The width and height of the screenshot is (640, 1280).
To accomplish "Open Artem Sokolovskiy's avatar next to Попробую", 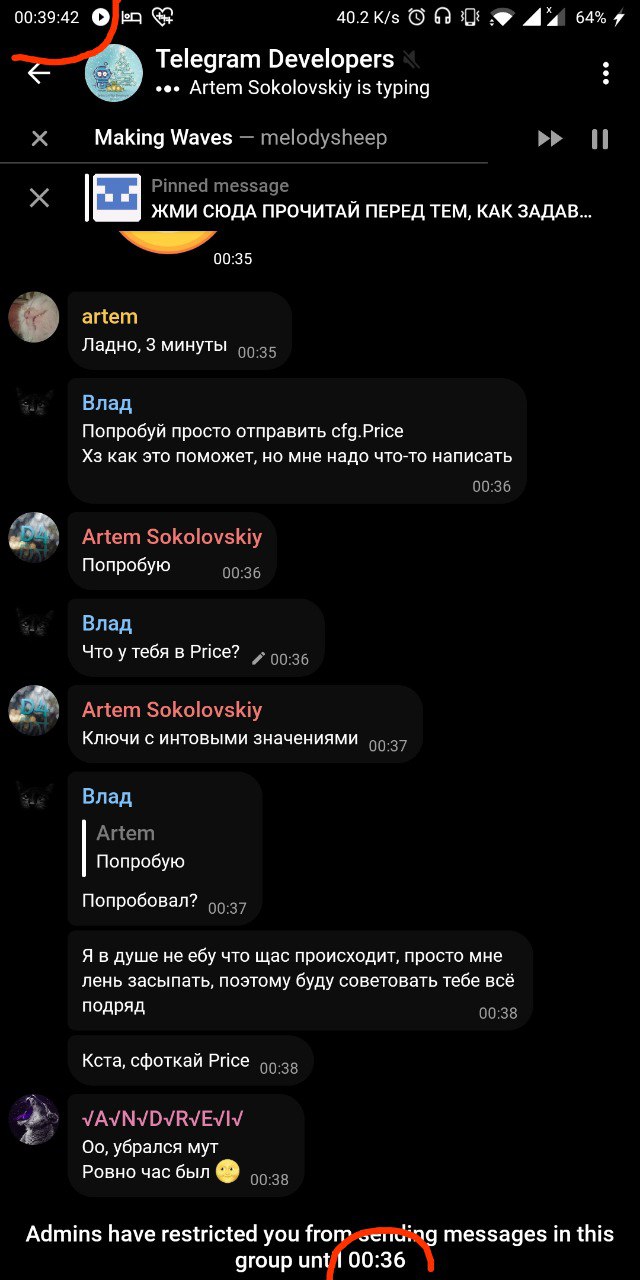I will click(x=34, y=536).
